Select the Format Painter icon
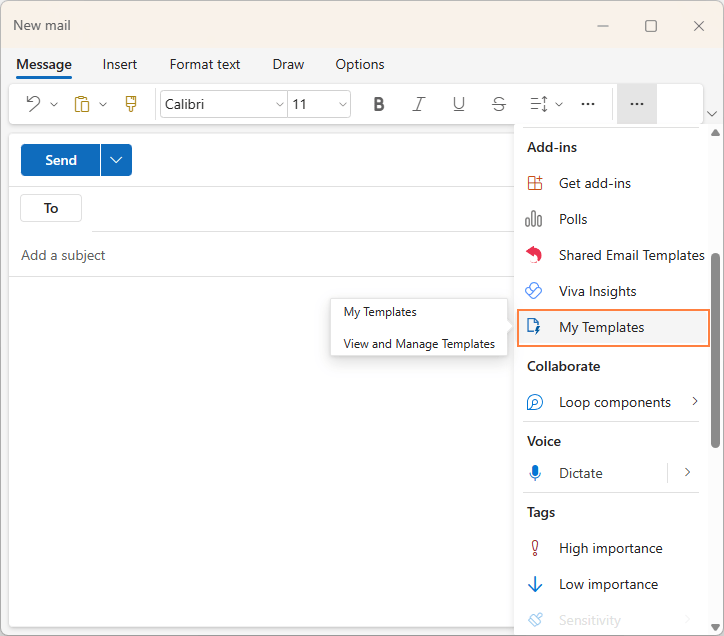The height and width of the screenshot is (636, 724). [x=130, y=104]
